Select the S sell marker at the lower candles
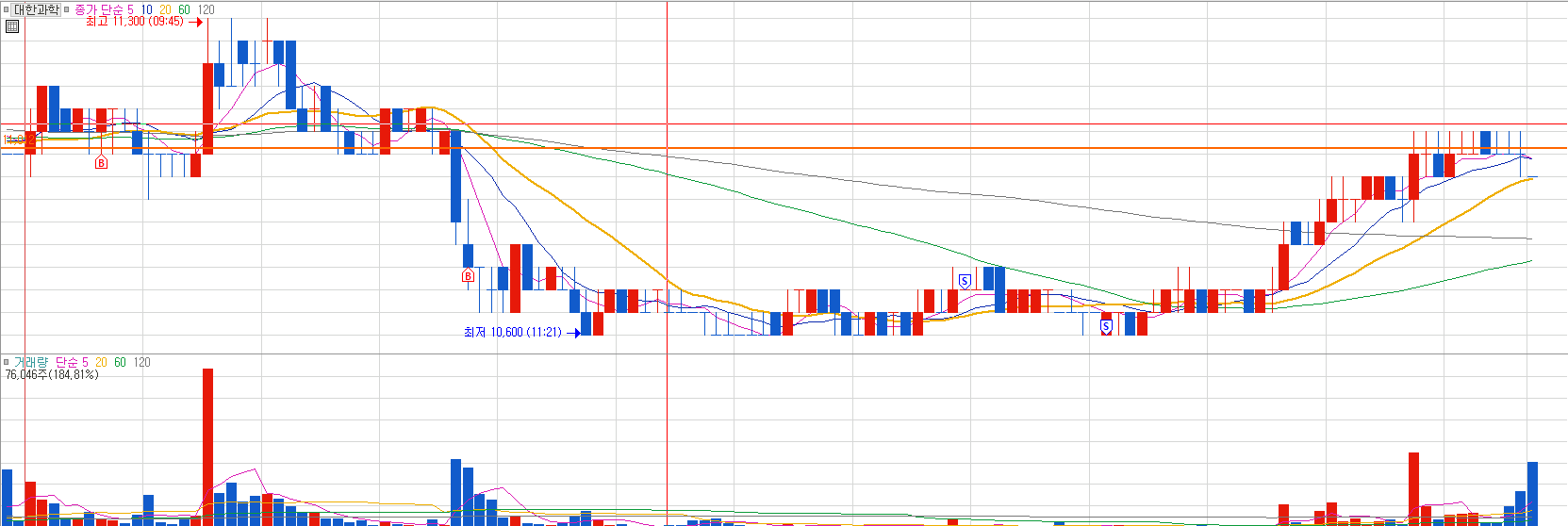The height and width of the screenshot is (526, 1568). 1106,327
